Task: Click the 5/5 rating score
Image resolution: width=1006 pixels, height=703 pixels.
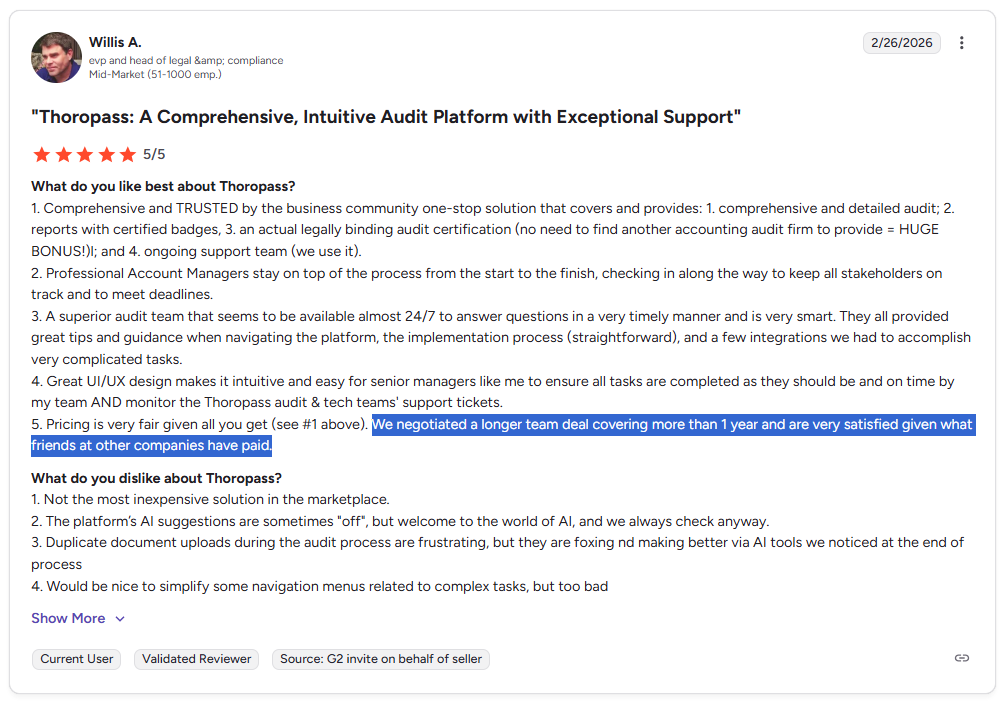Action: click(x=154, y=155)
